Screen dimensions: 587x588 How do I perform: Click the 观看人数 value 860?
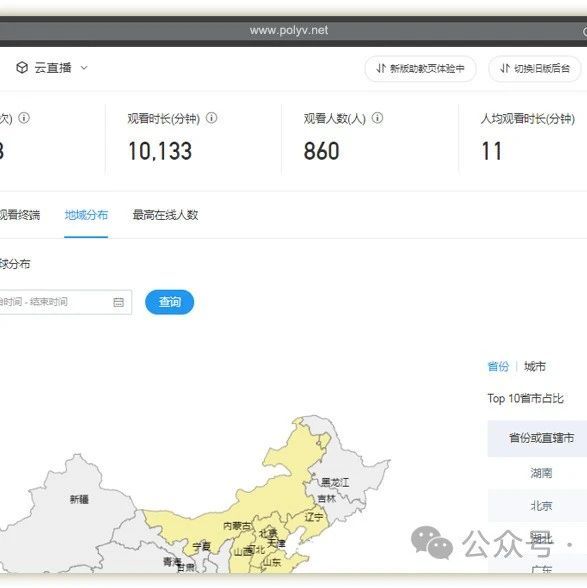pos(321,151)
